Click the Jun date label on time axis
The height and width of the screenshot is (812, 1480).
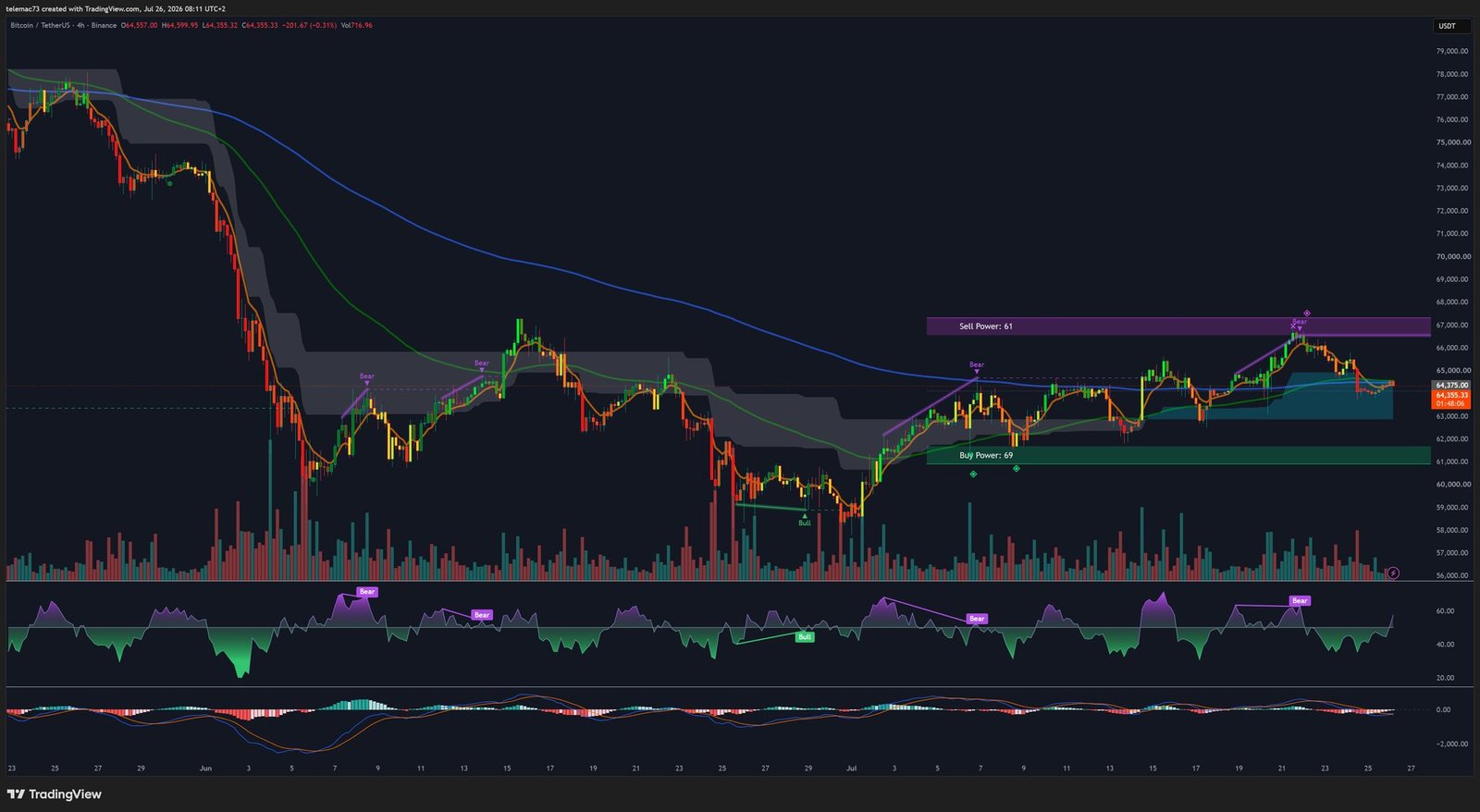pyautogui.click(x=205, y=769)
